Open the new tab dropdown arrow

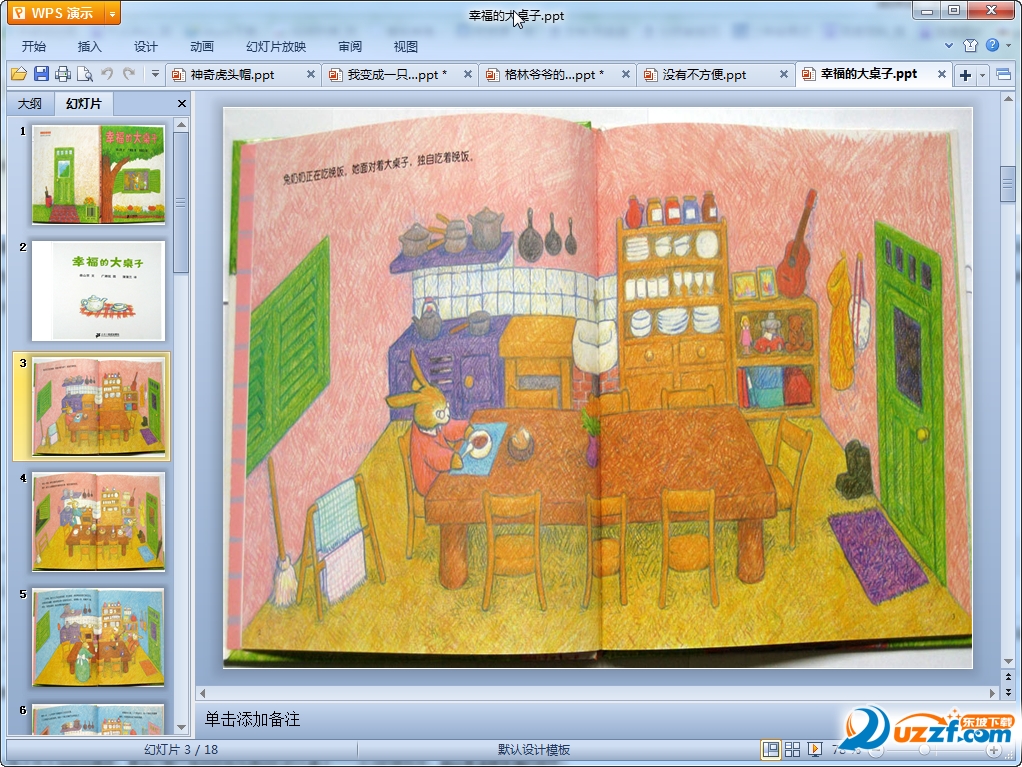[982, 76]
